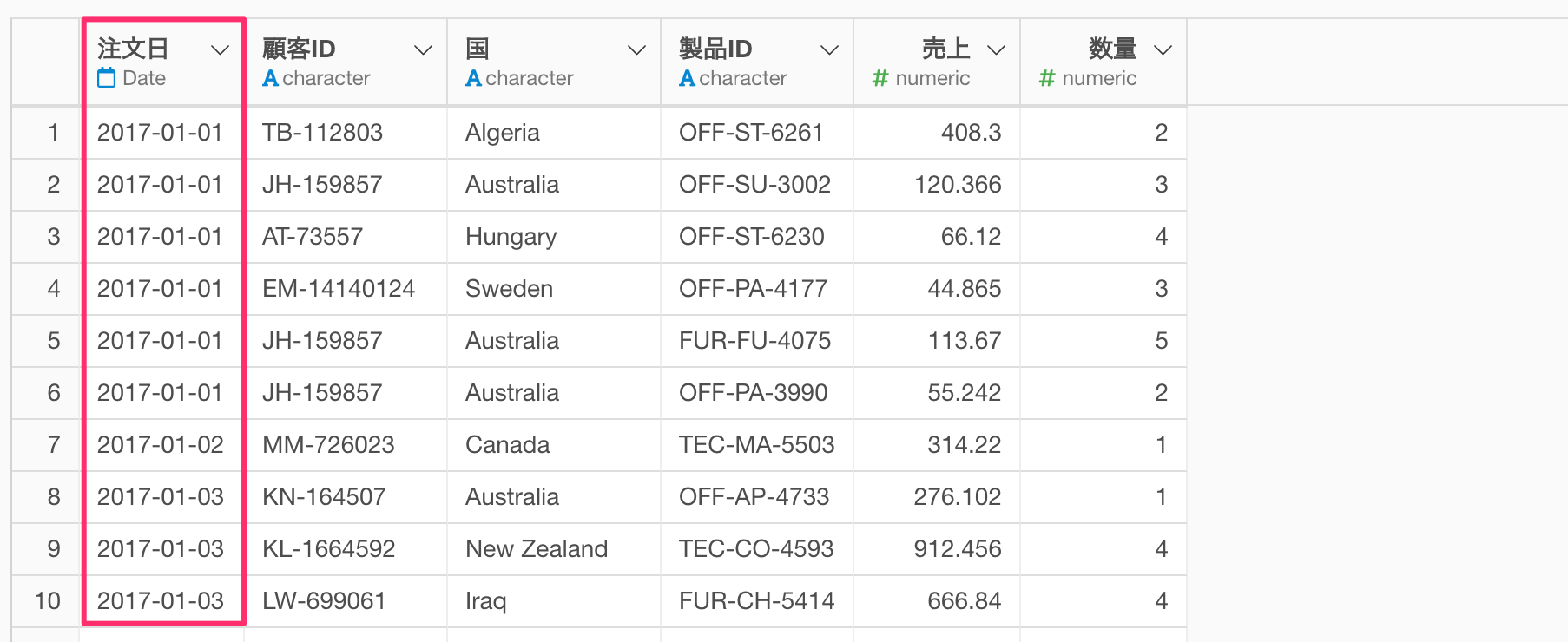1568x642 pixels.
Task: Click the numeric hash icon under 数量
Action: pos(1047,79)
